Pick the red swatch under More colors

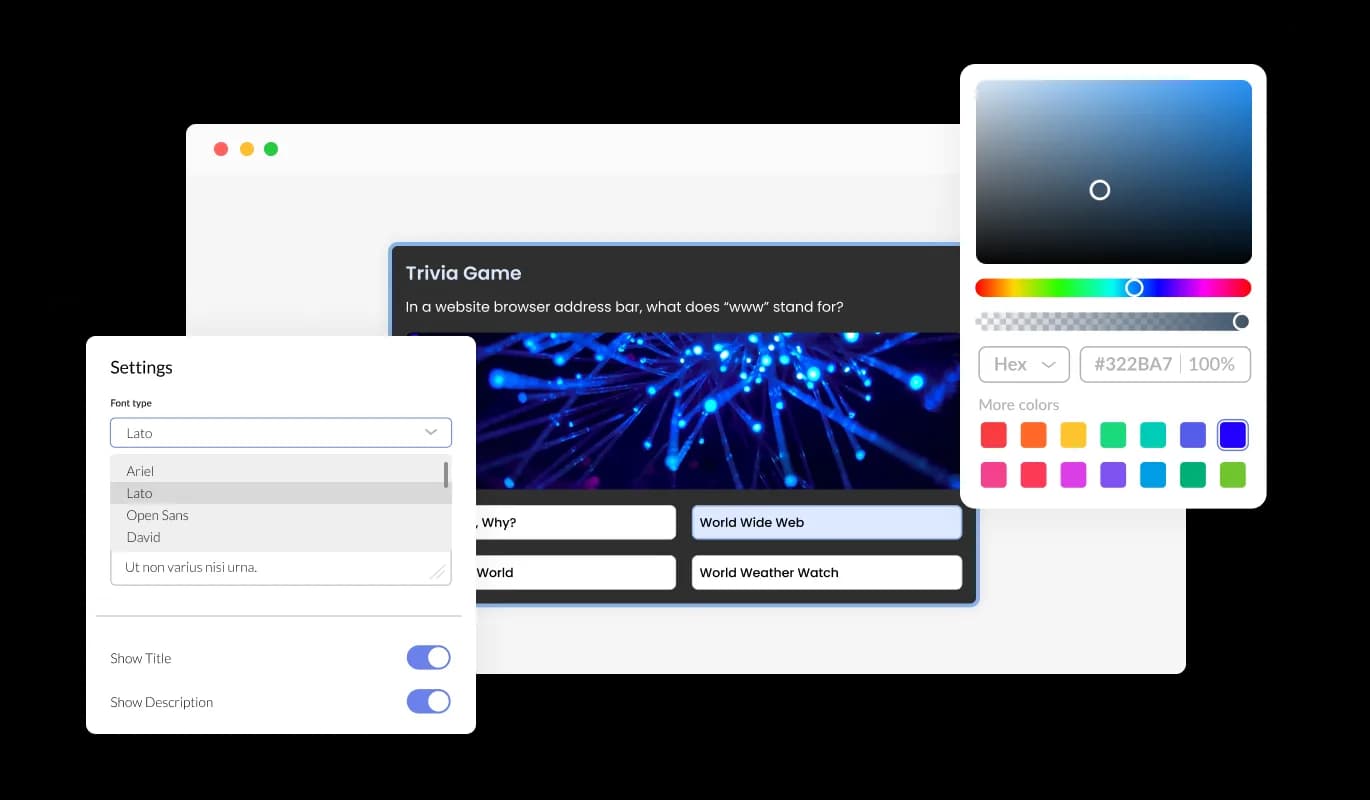pyautogui.click(x=993, y=434)
